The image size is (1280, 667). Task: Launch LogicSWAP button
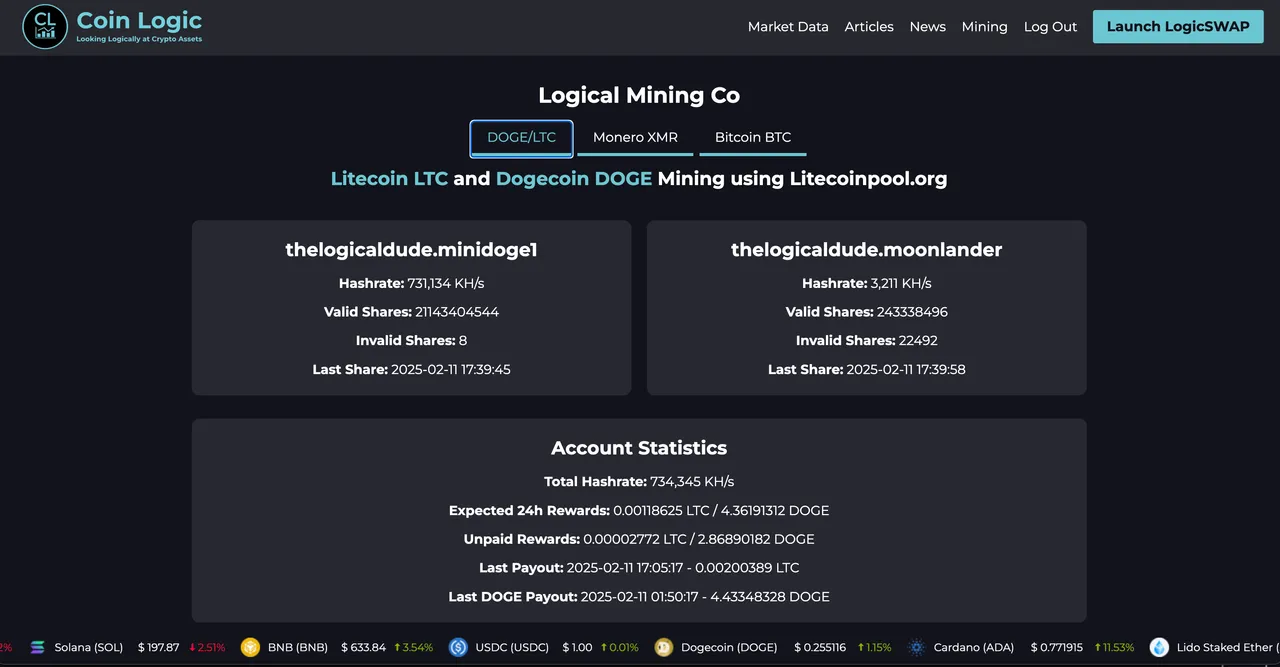(x=1178, y=27)
